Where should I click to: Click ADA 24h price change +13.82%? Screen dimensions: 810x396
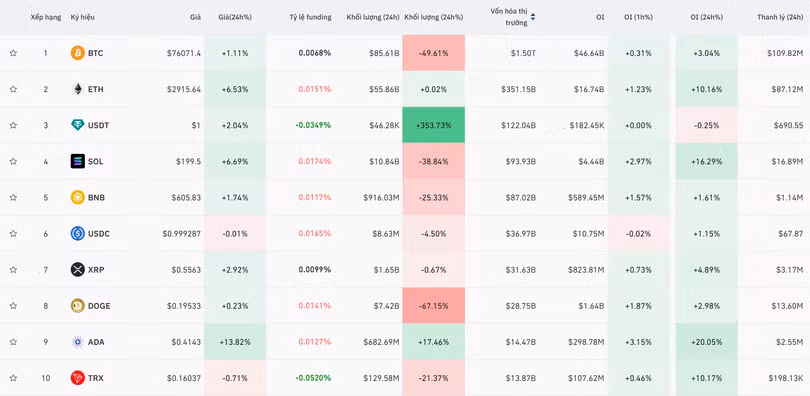(x=235, y=342)
